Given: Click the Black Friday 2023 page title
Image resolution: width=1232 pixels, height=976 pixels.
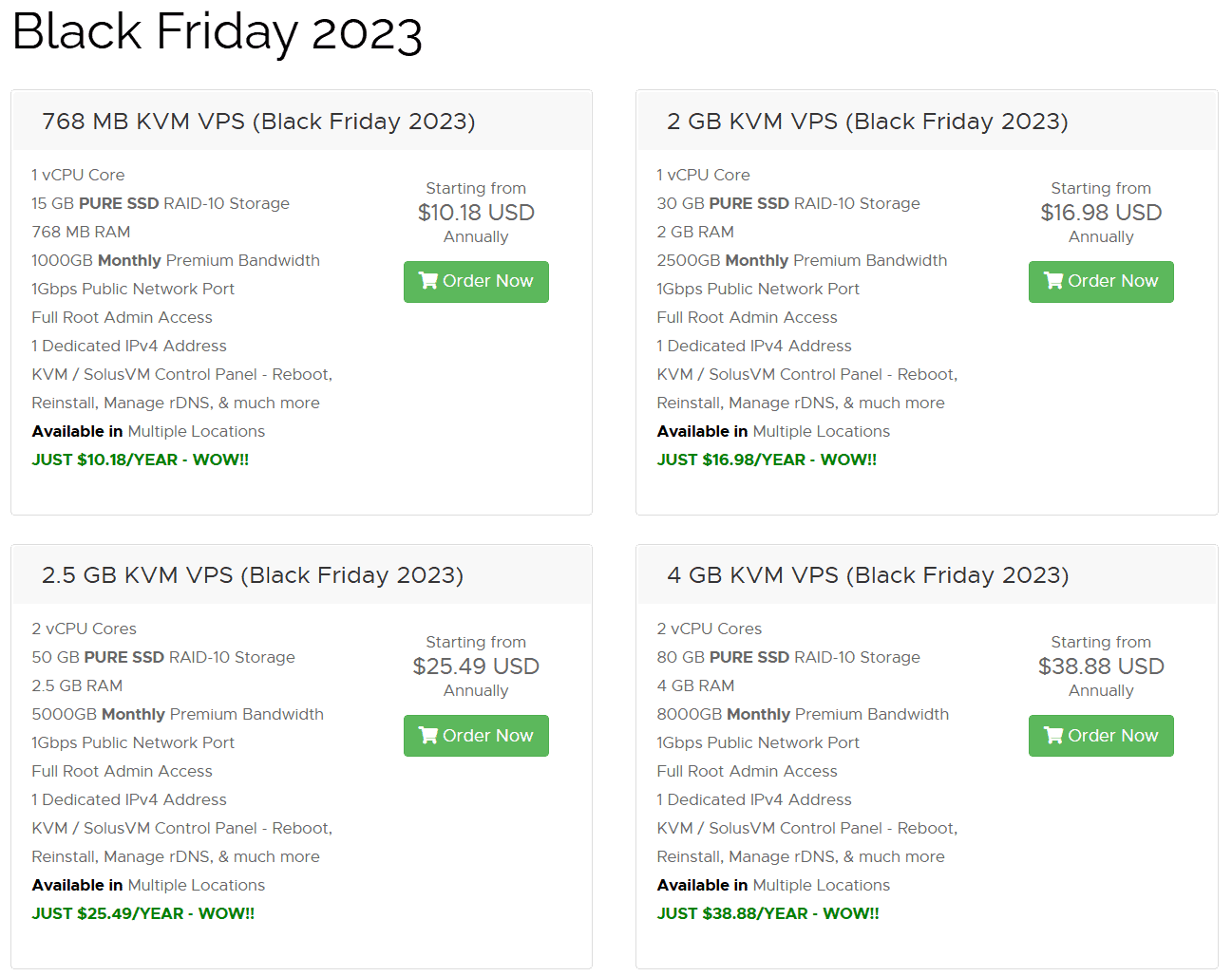Looking at the screenshot, I should click(x=218, y=32).
